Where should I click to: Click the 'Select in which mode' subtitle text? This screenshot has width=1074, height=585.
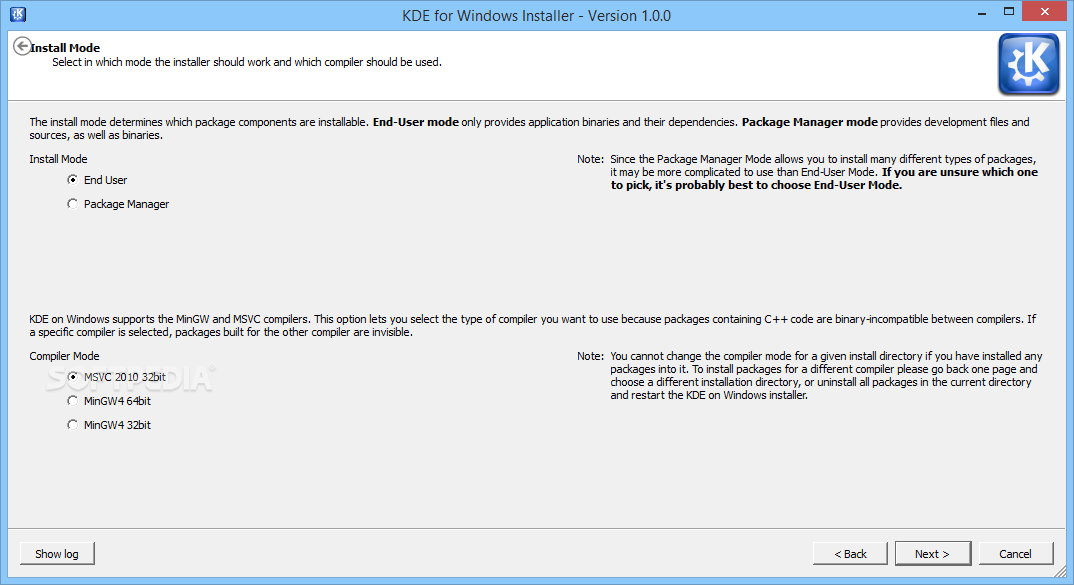tap(247, 62)
